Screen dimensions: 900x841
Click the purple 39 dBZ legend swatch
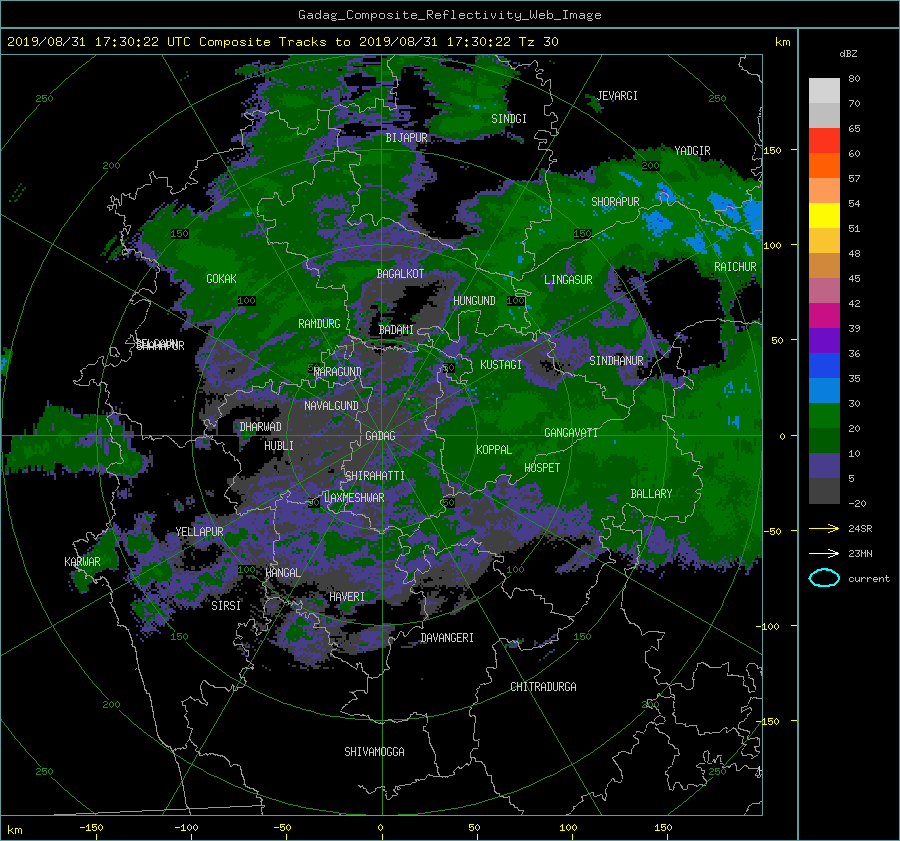pyautogui.click(x=824, y=340)
